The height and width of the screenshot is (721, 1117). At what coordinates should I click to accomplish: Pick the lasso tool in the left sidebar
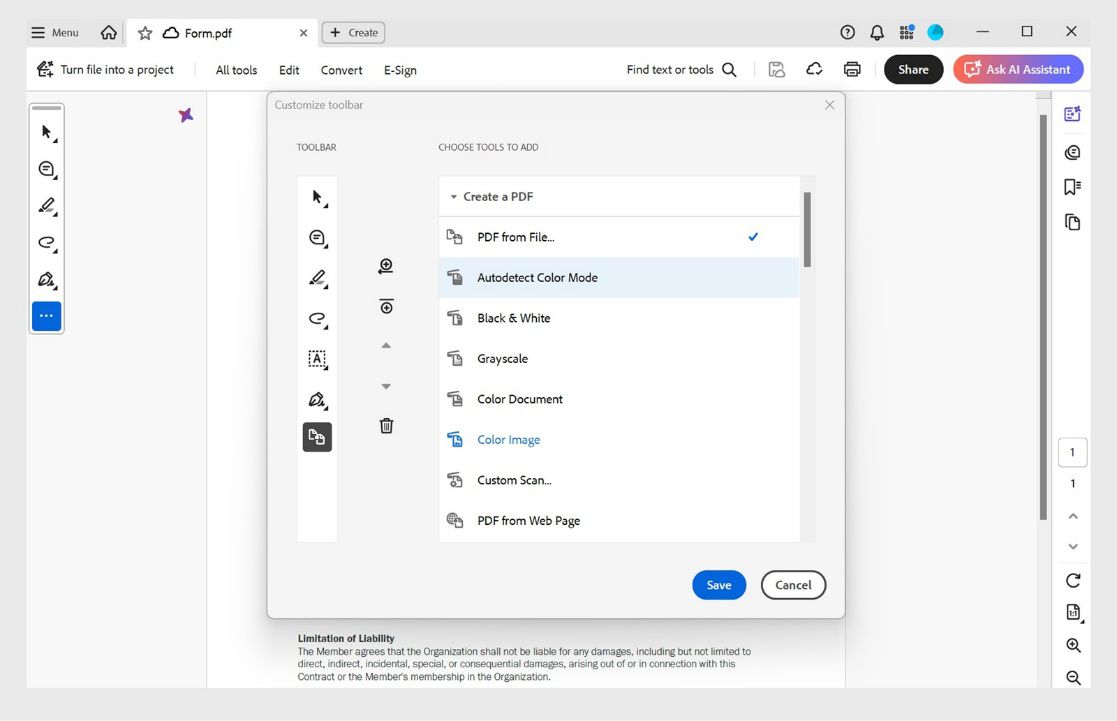(x=45, y=241)
